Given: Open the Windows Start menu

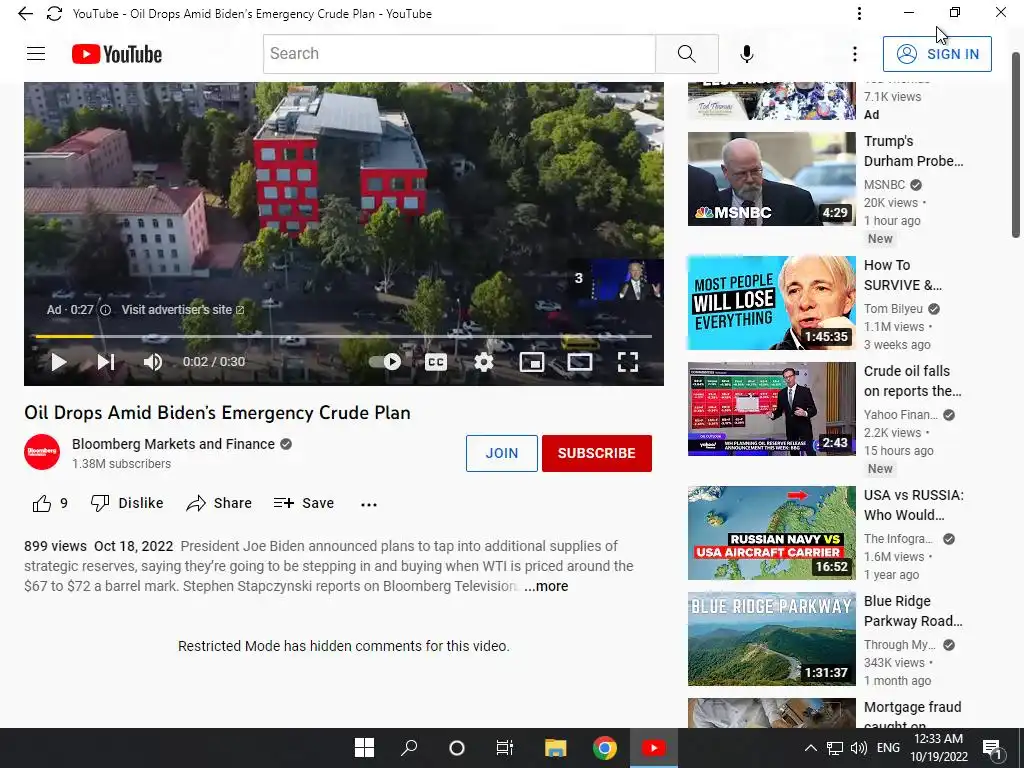Looking at the screenshot, I should [x=364, y=748].
